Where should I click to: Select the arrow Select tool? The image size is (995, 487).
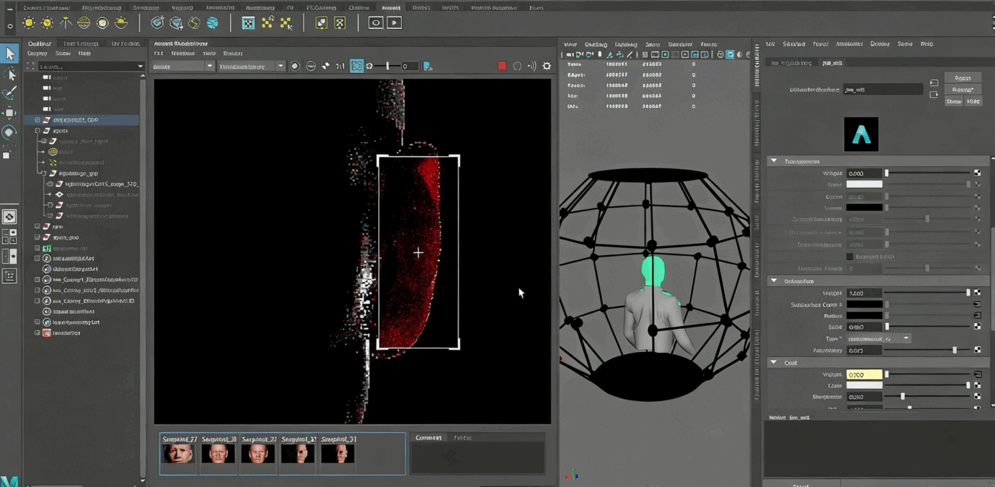10,54
